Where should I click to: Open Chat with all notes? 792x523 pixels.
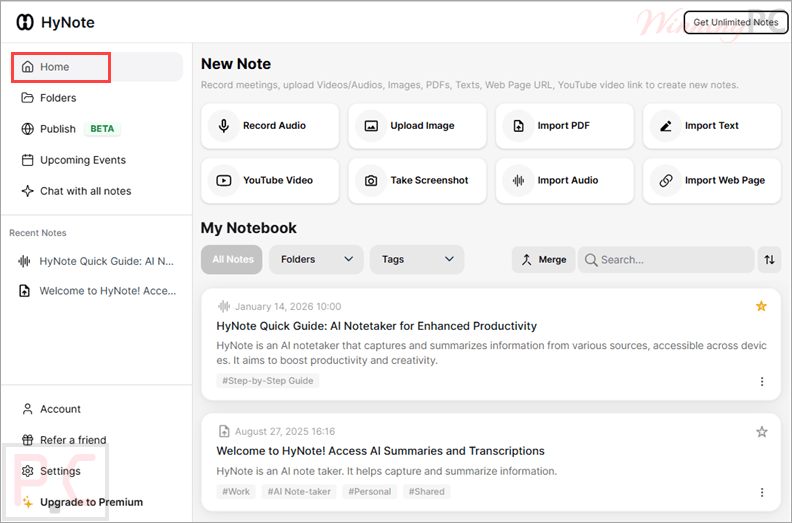(76, 191)
